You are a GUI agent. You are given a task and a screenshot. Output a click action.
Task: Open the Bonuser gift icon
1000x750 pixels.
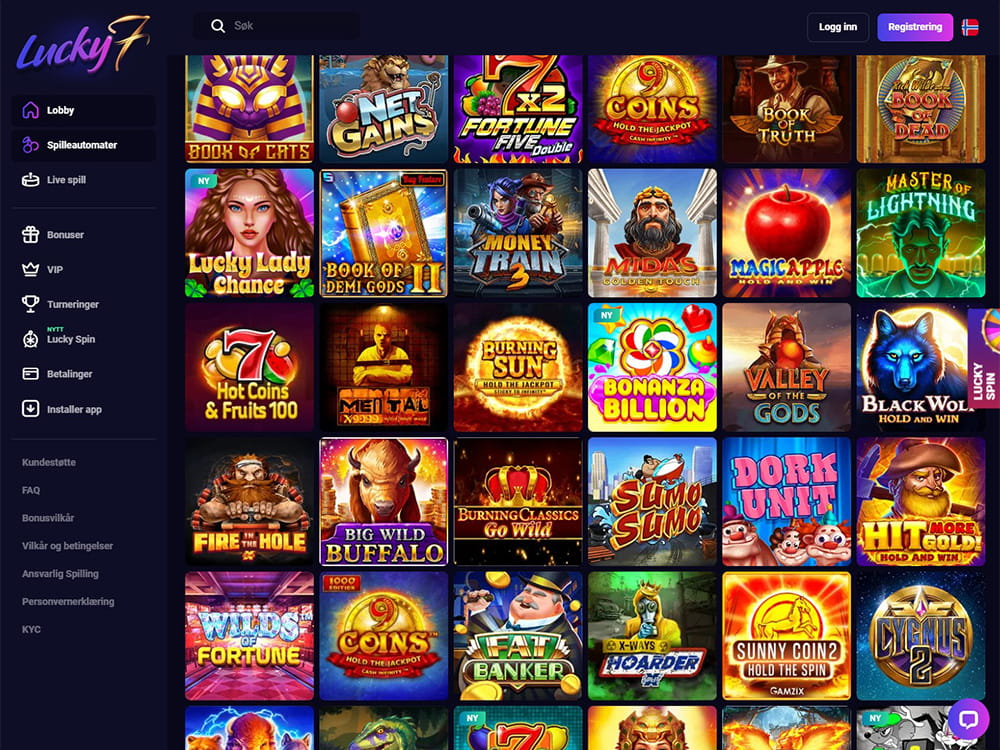coord(31,235)
